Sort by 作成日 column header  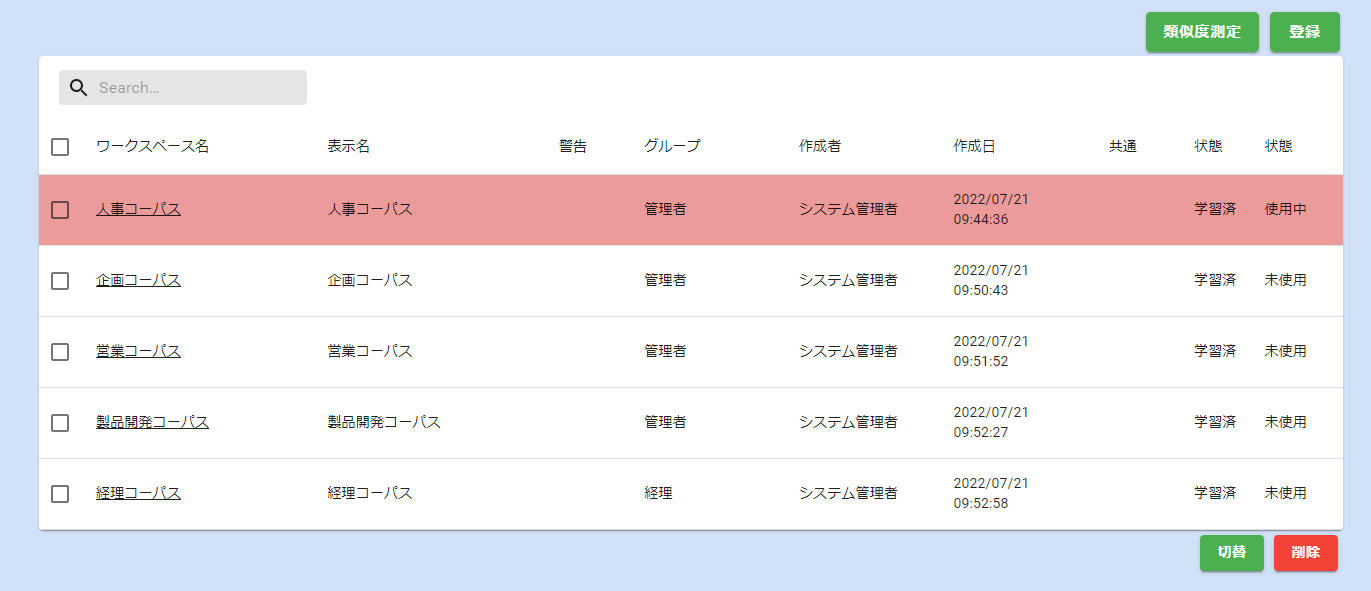pos(974,147)
